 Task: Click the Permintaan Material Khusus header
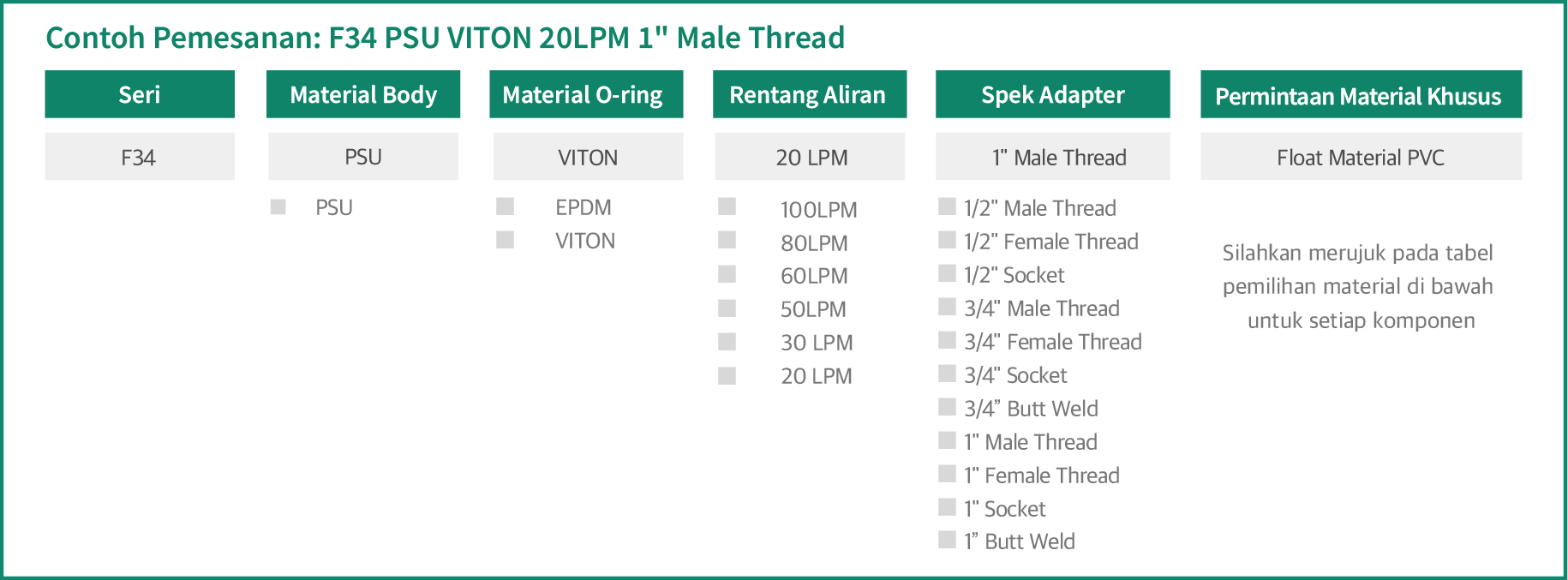1361,94
